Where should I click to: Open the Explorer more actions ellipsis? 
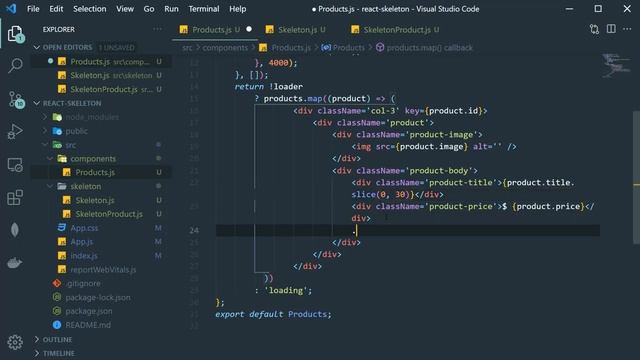157,29
